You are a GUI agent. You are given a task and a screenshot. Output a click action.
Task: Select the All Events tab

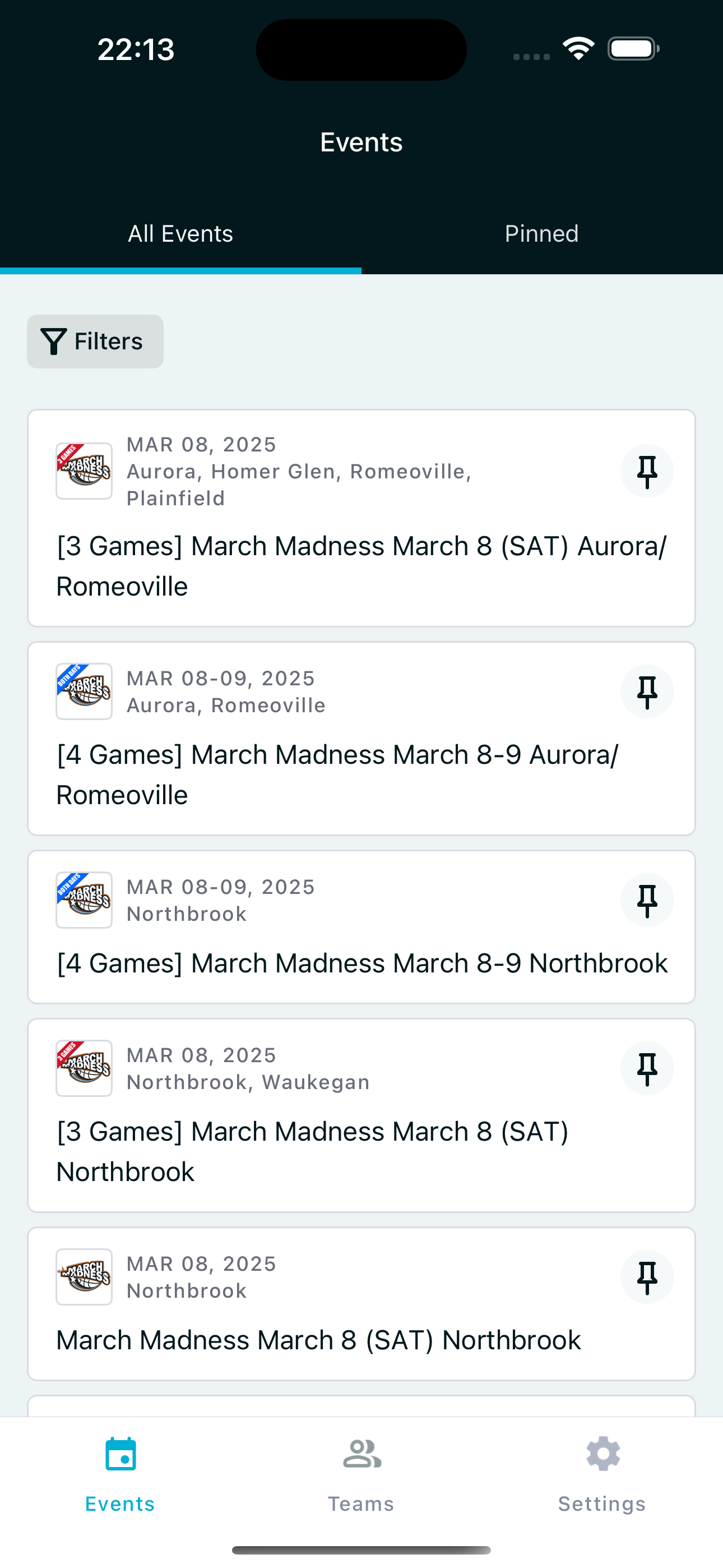tap(180, 234)
